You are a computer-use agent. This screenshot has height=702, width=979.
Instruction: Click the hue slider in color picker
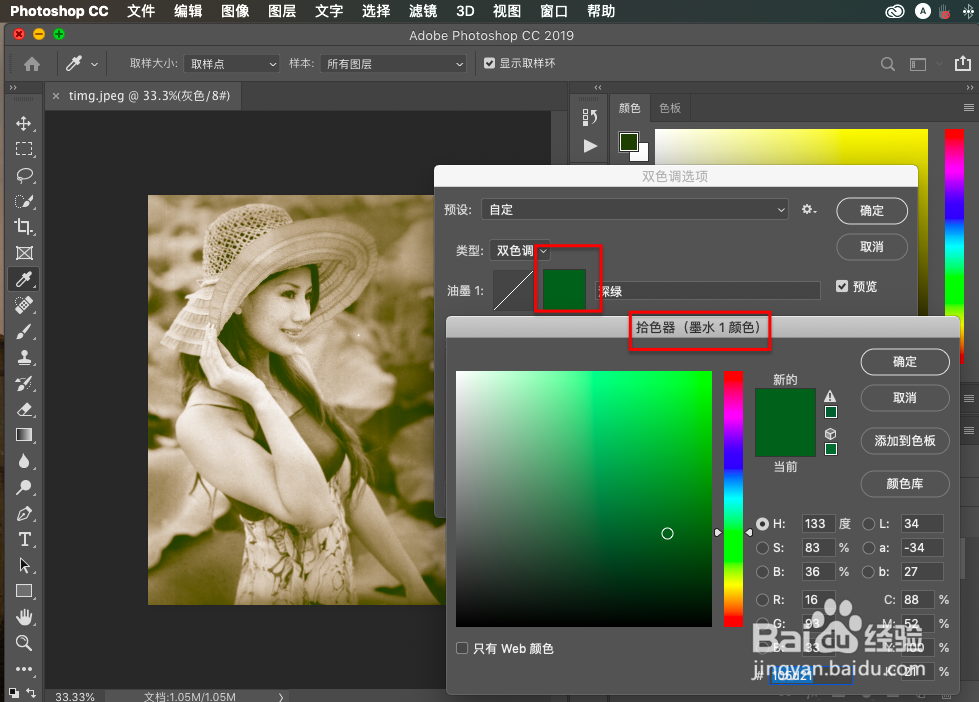(x=733, y=498)
